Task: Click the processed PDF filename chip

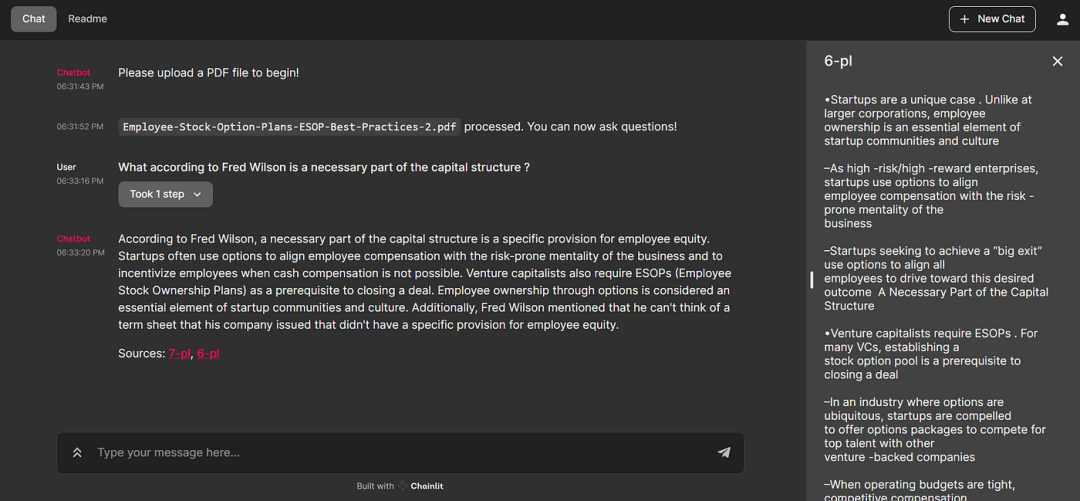Action: [x=289, y=127]
